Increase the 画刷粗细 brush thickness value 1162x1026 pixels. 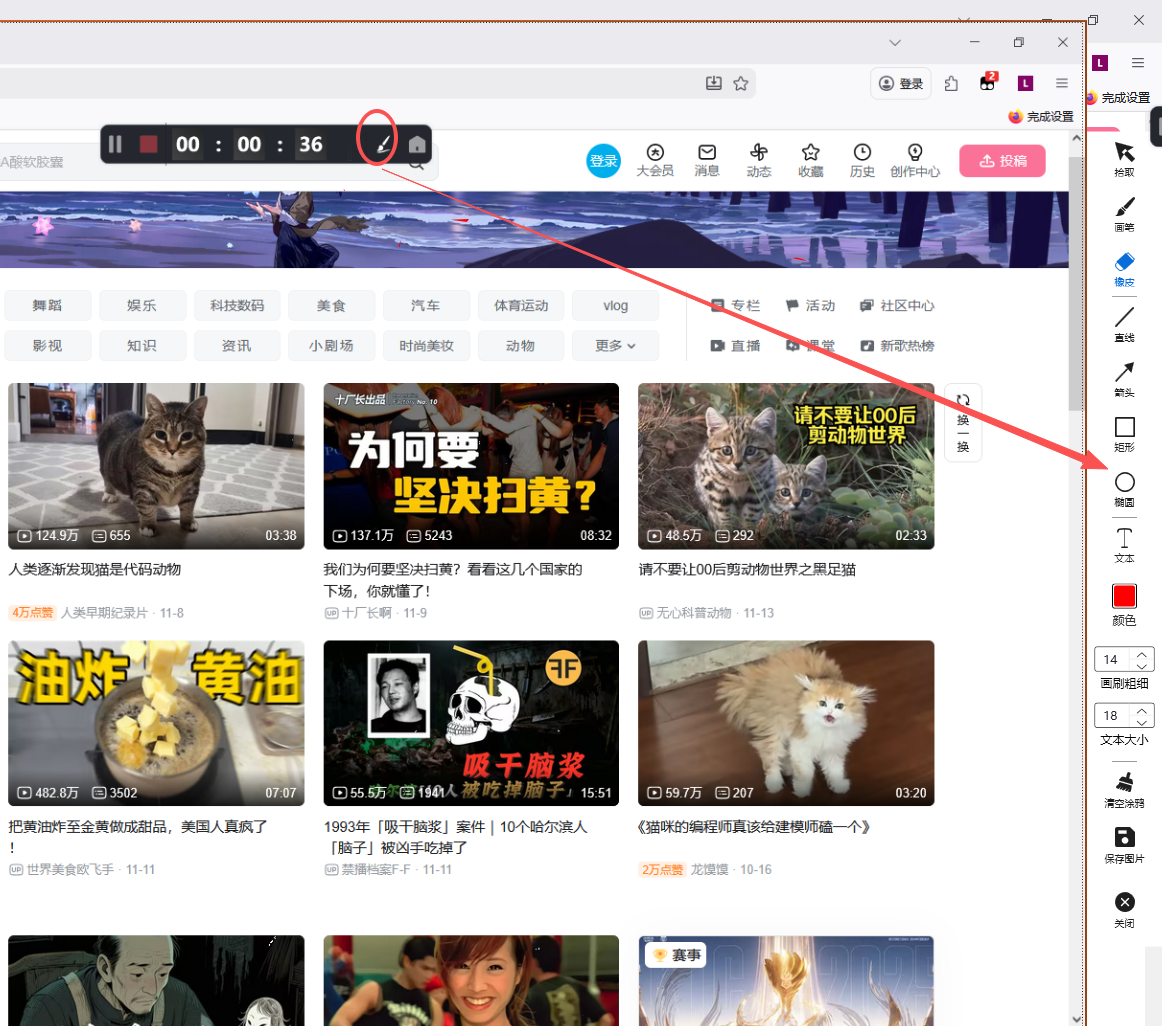coord(1142,653)
